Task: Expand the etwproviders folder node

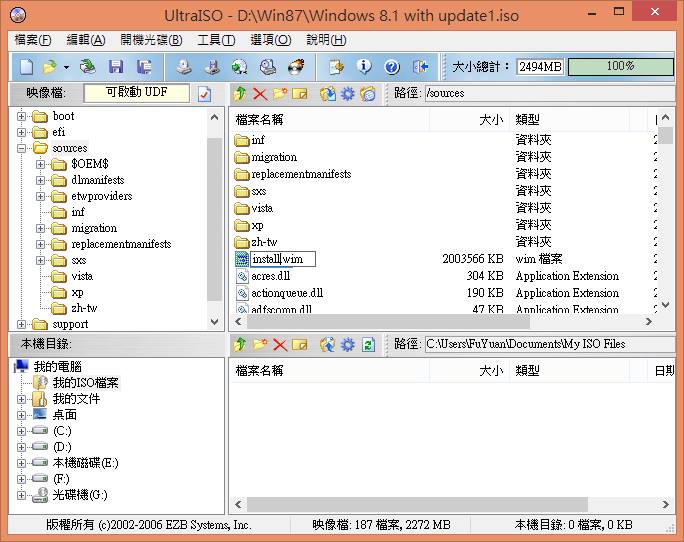Action: pos(40,196)
